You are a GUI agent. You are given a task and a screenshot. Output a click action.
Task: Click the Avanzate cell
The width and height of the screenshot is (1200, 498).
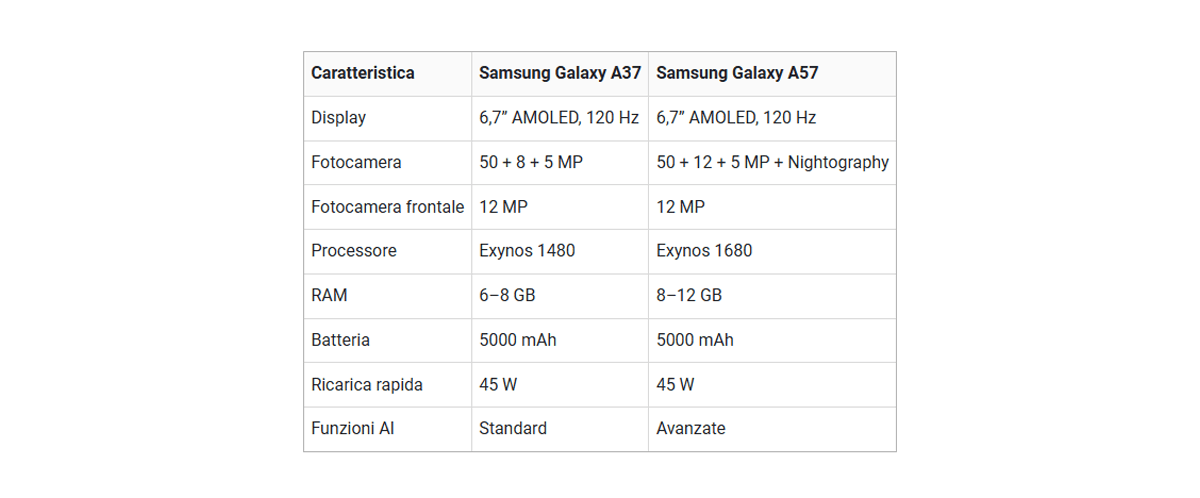[691, 429]
